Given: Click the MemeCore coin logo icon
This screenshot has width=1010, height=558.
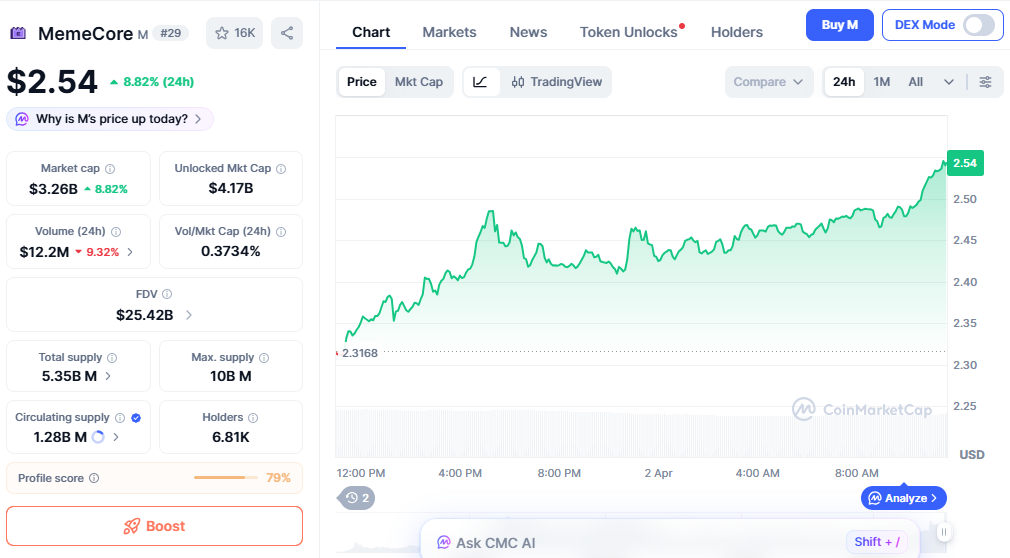Looking at the screenshot, I should coord(18,33).
